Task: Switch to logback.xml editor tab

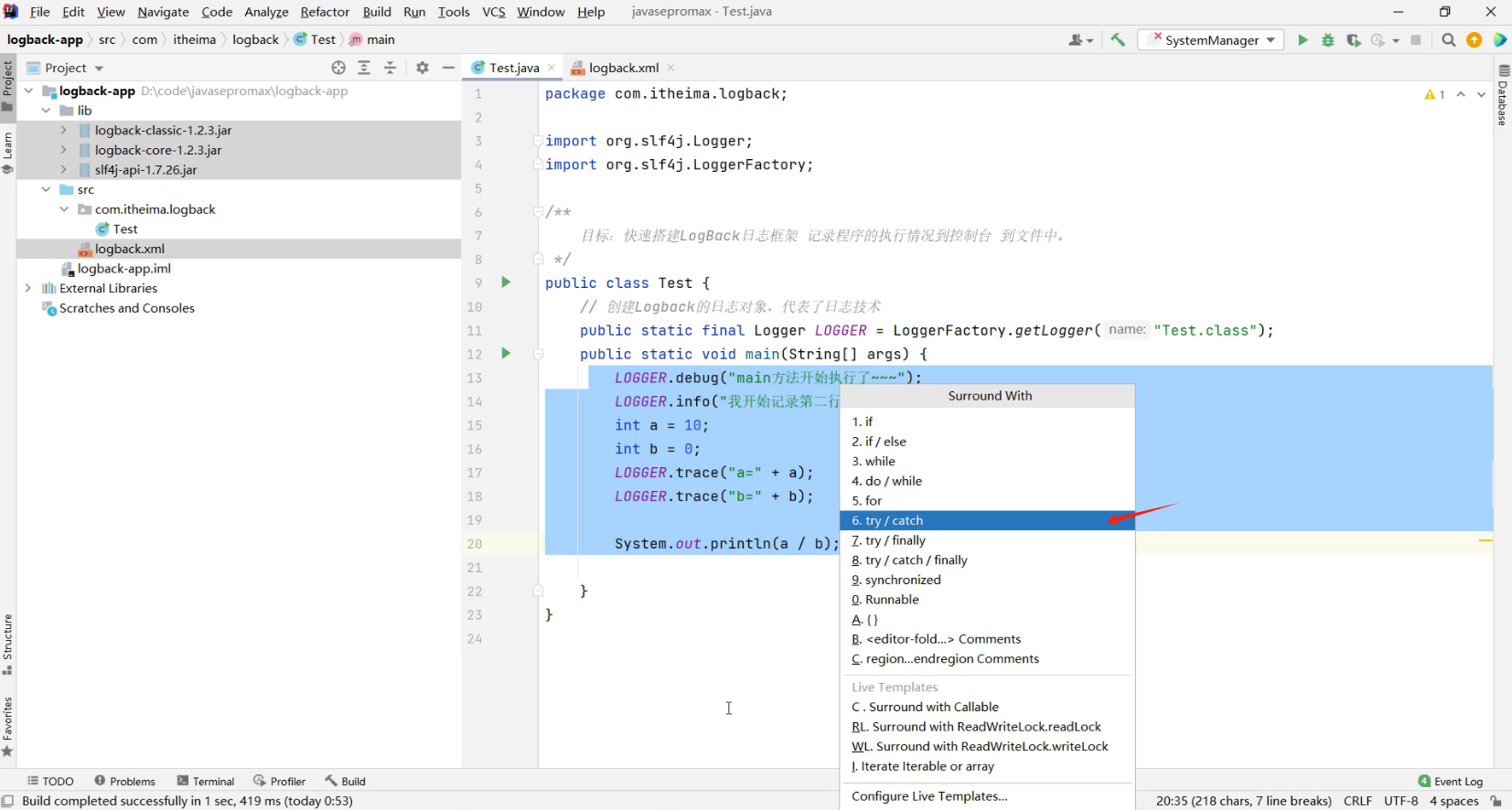Action: [x=623, y=68]
